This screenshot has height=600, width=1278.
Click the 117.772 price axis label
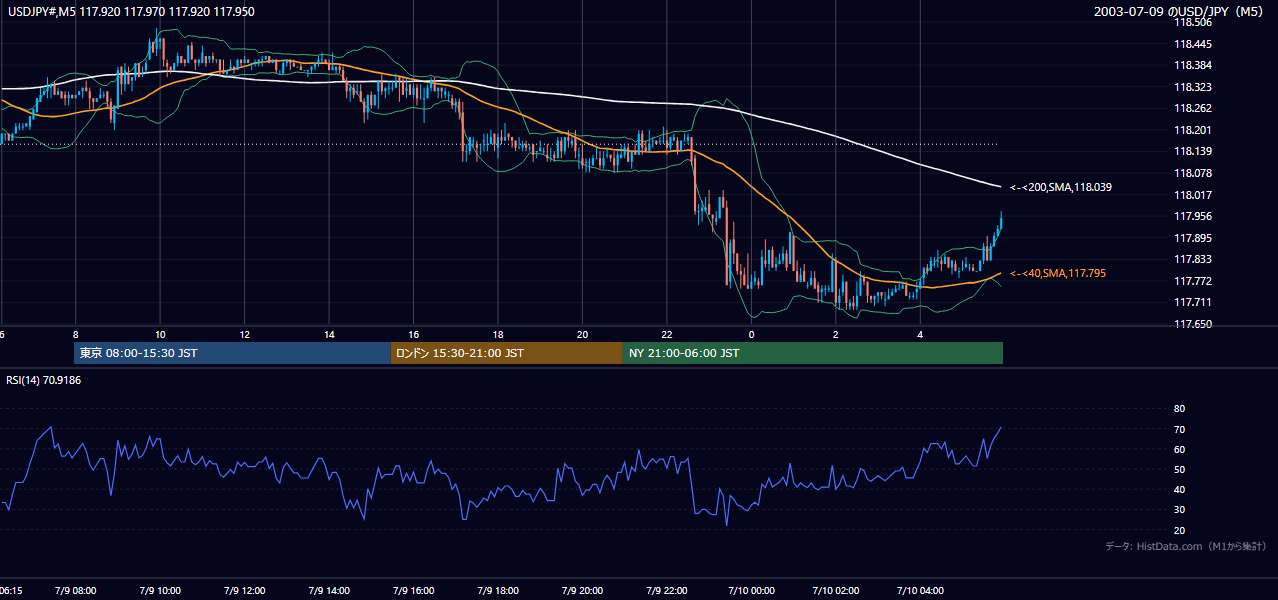[x=1193, y=281]
